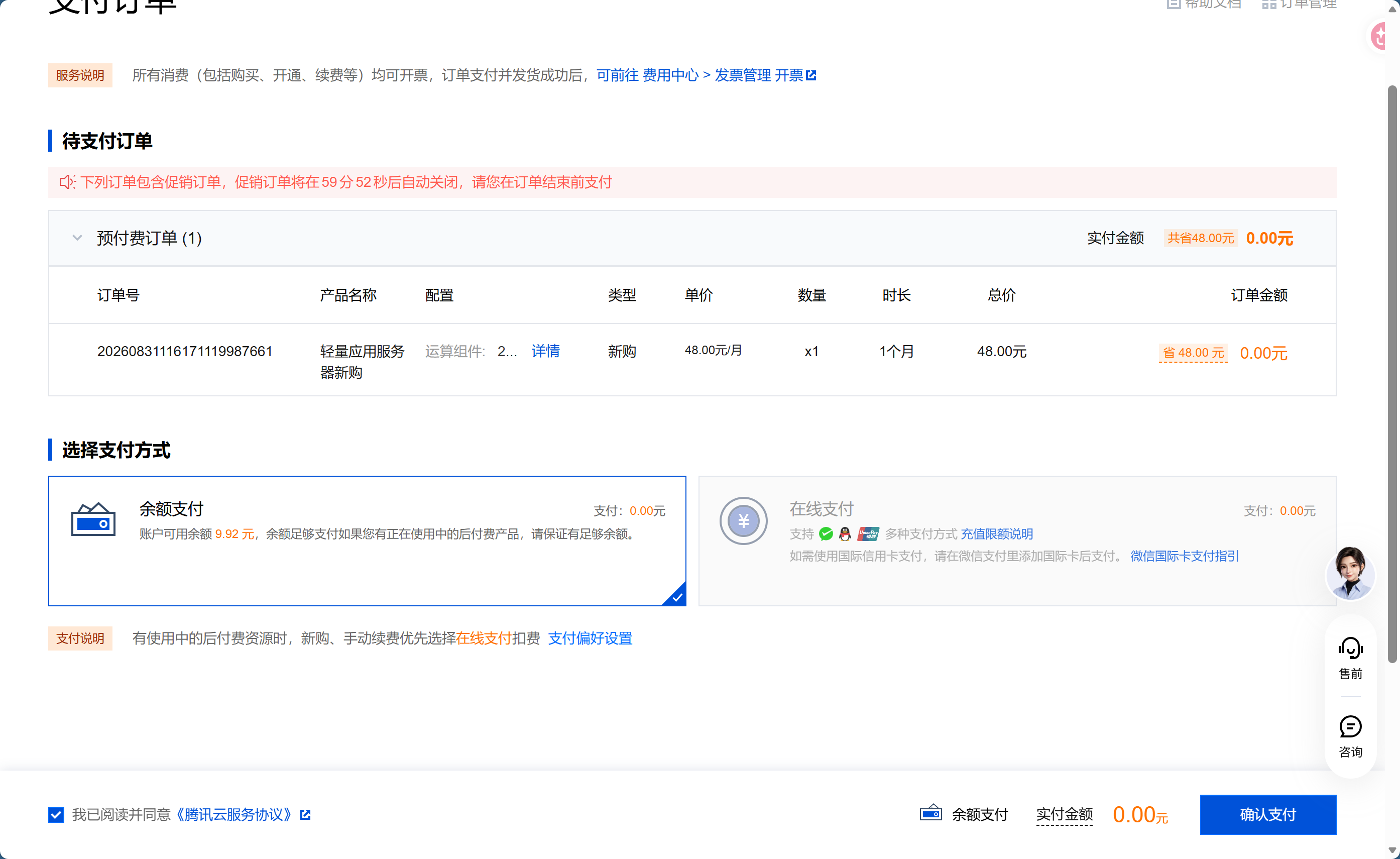Click the speaker announcement icon in red notice
Screen dimensions: 1400x859
click(68, 182)
